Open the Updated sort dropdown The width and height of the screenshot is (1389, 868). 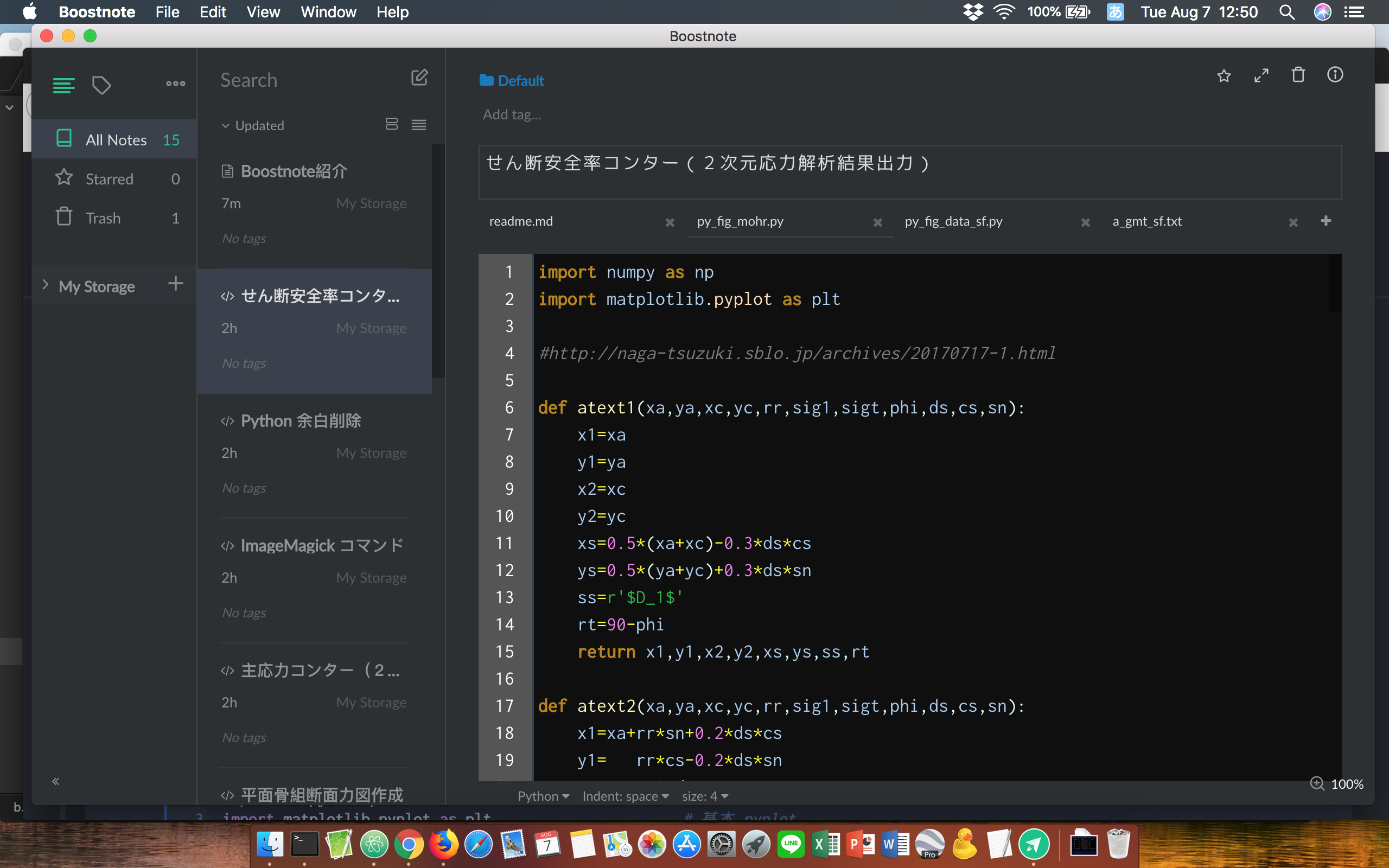point(253,125)
